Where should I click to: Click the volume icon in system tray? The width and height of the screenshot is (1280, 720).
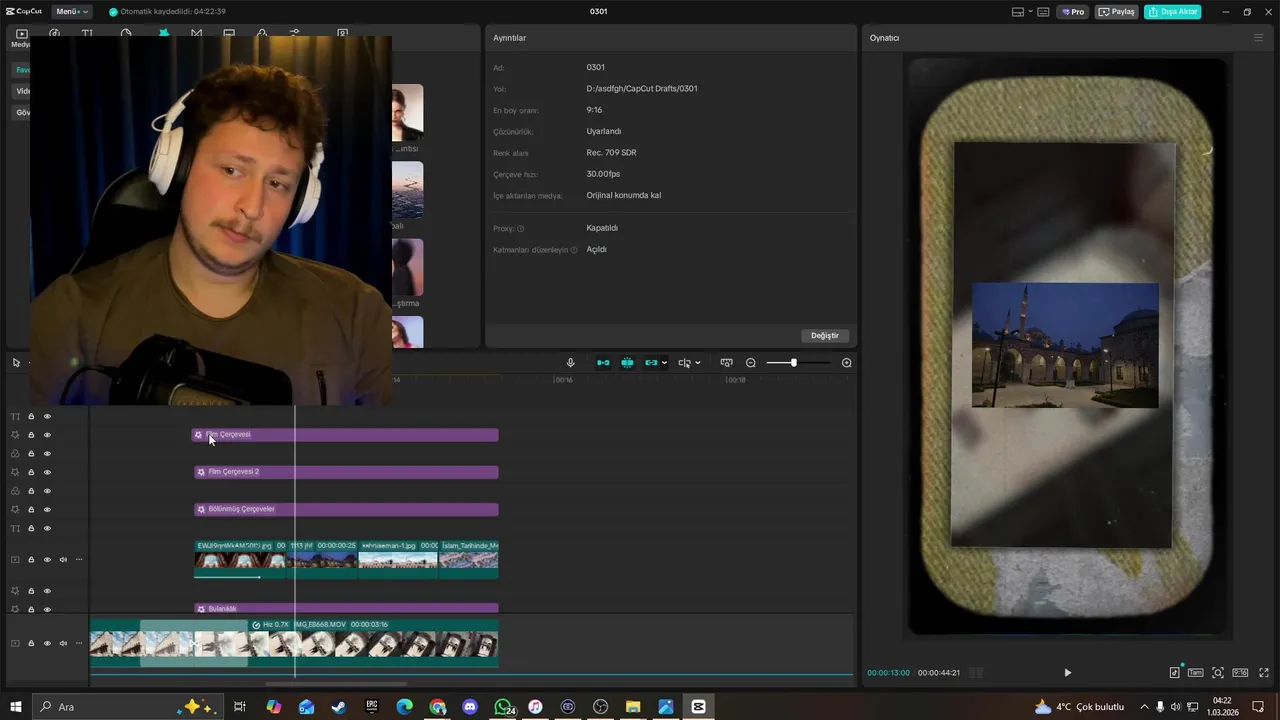pos(1175,707)
